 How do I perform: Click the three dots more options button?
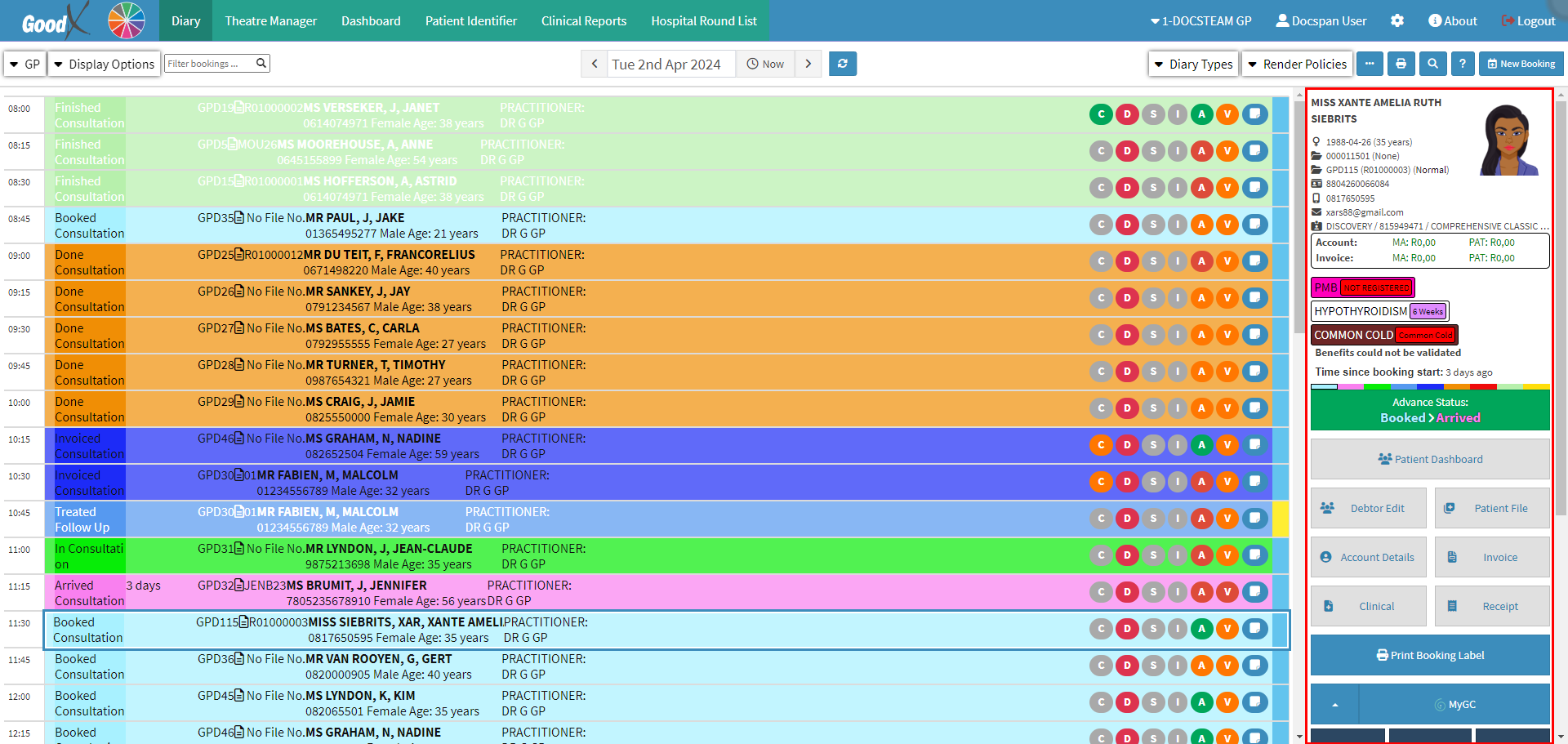tap(1370, 64)
